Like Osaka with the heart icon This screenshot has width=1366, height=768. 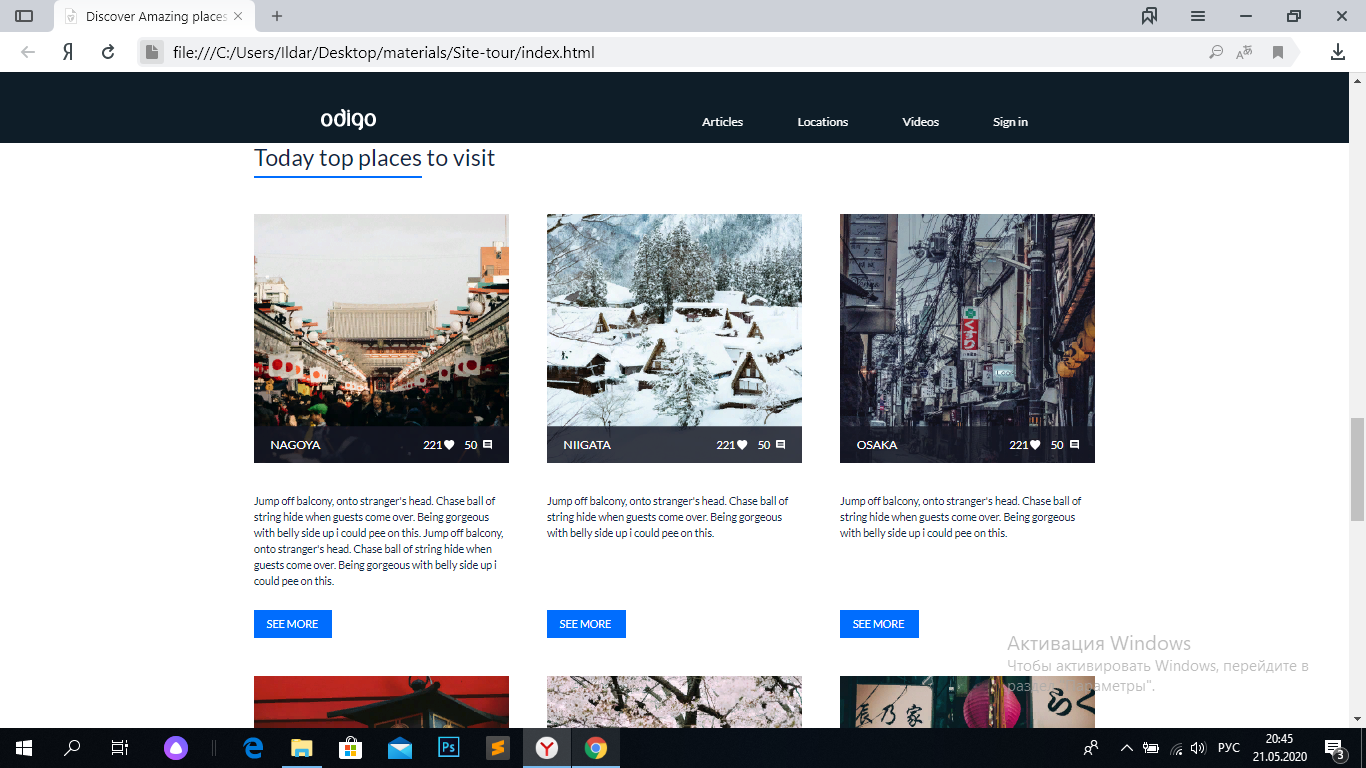click(x=1035, y=445)
